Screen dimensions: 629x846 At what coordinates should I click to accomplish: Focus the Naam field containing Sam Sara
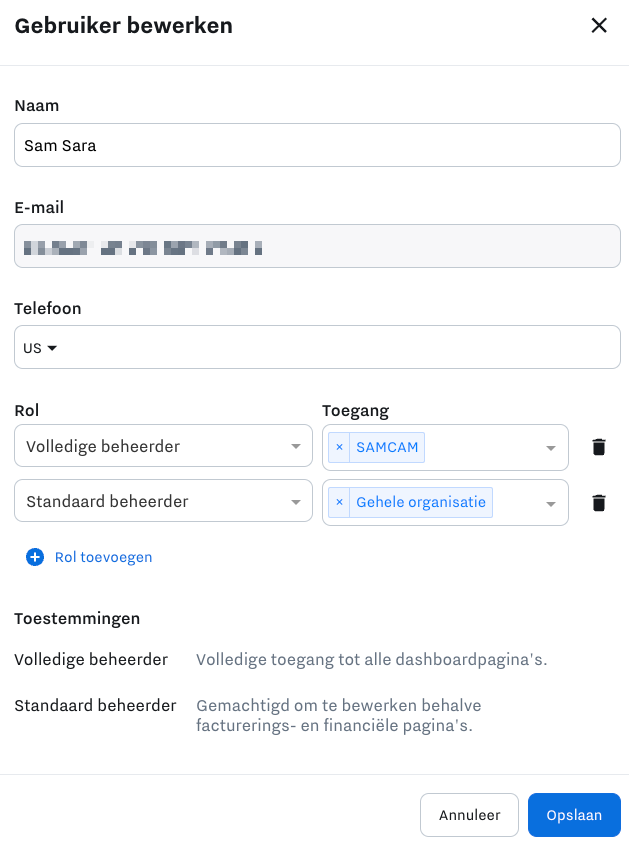click(x=317, y=145)
